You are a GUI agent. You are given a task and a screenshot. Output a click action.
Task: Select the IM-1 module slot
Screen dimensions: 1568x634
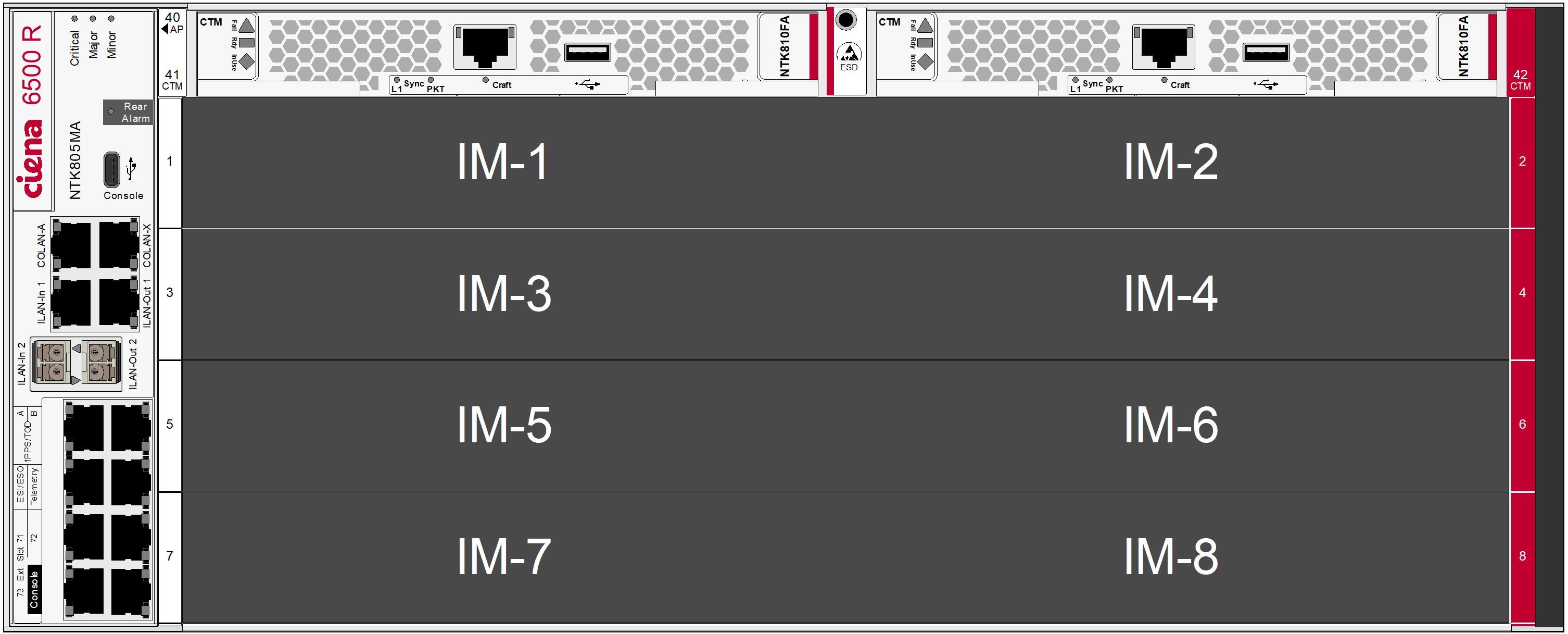[x=503, y=163]
